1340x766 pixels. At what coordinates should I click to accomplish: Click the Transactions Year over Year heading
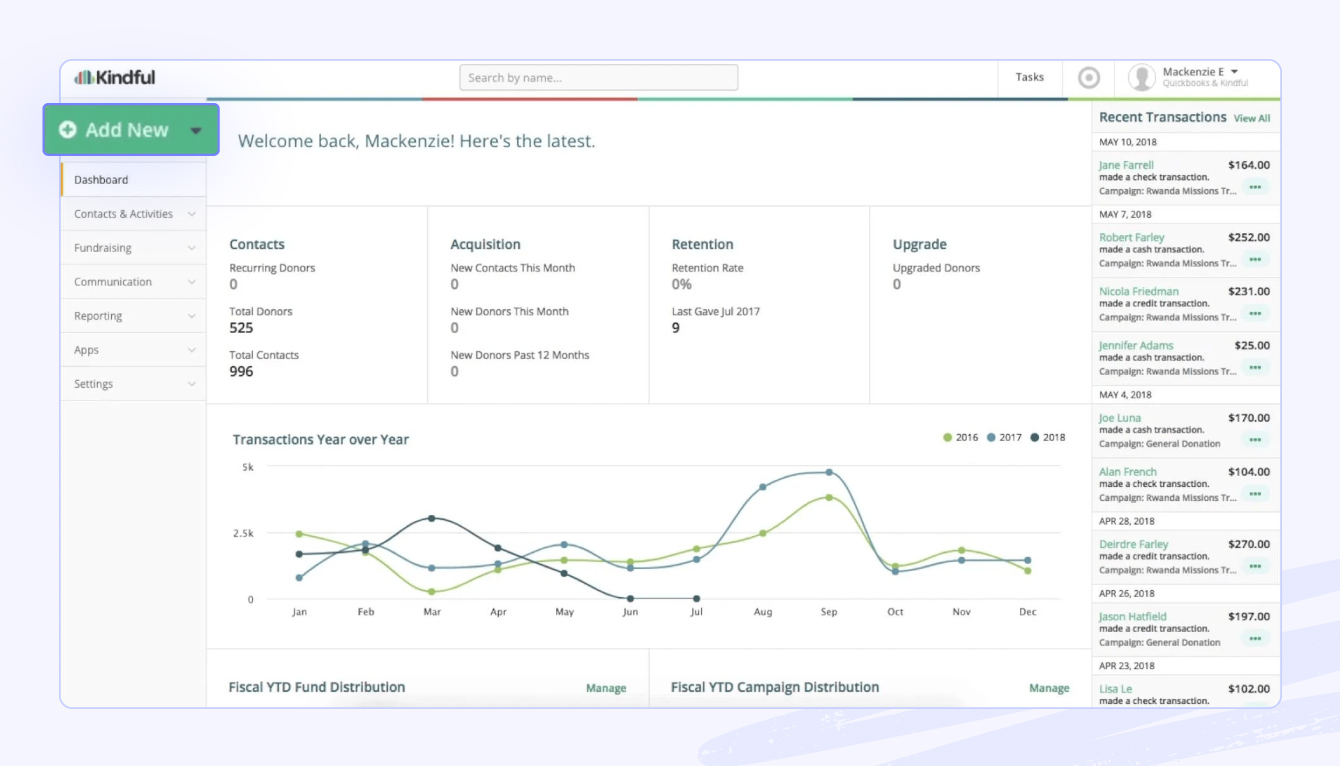(x=321, y=440)
